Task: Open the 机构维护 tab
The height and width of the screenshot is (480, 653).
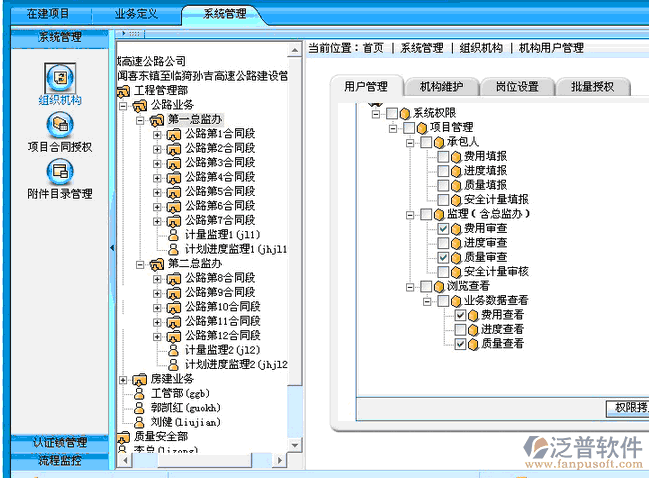Action: coord(441,87)
